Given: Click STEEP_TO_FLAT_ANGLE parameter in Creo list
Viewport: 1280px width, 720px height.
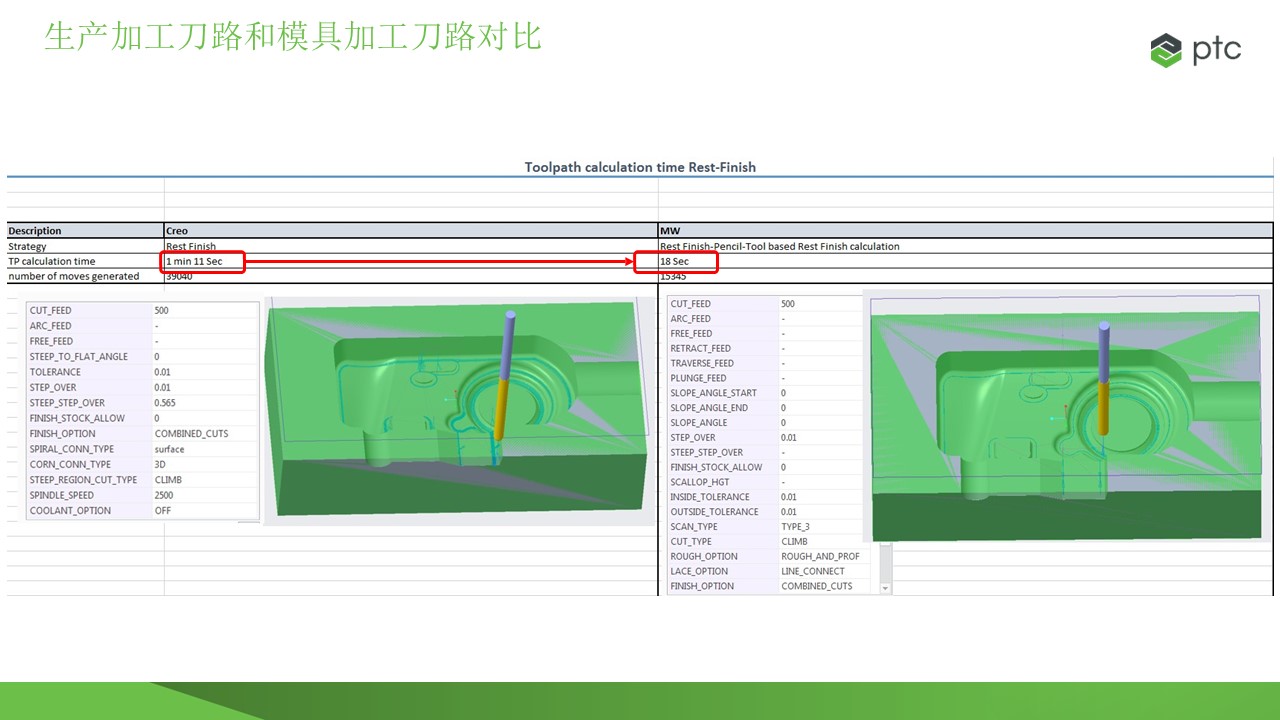Looking at the screenshot, I should tap(79, 357).
